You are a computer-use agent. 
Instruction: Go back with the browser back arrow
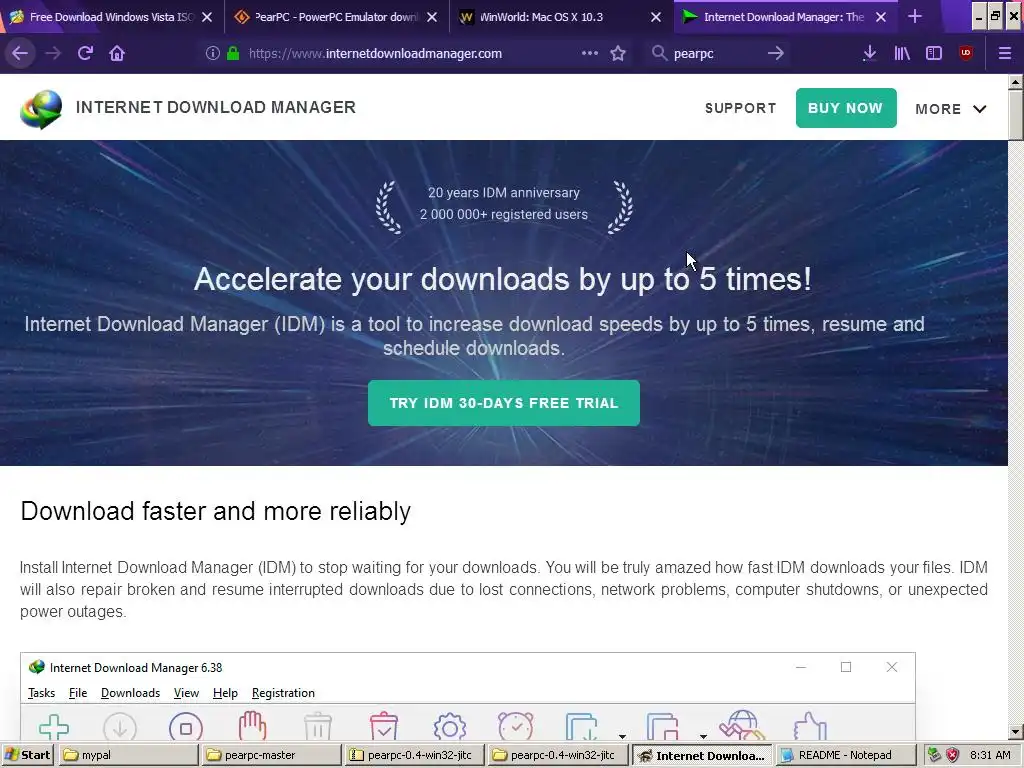(20, 54)
